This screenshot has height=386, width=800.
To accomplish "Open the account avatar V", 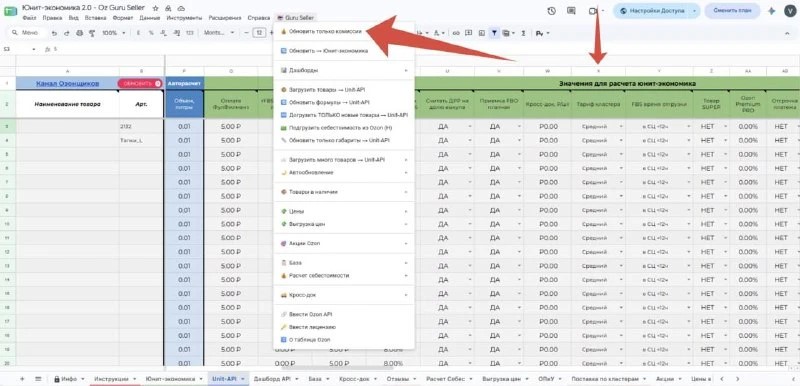I will (x=789, y=11).
